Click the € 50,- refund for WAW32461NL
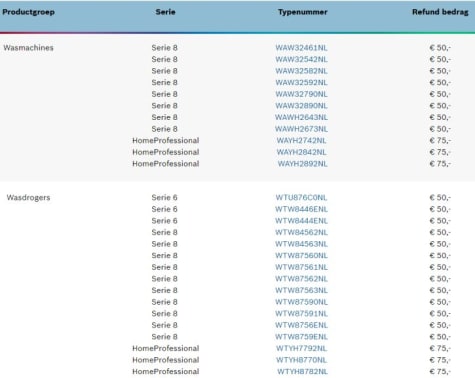The height and width of the screenshot is (378, 475). pos(440,48)
